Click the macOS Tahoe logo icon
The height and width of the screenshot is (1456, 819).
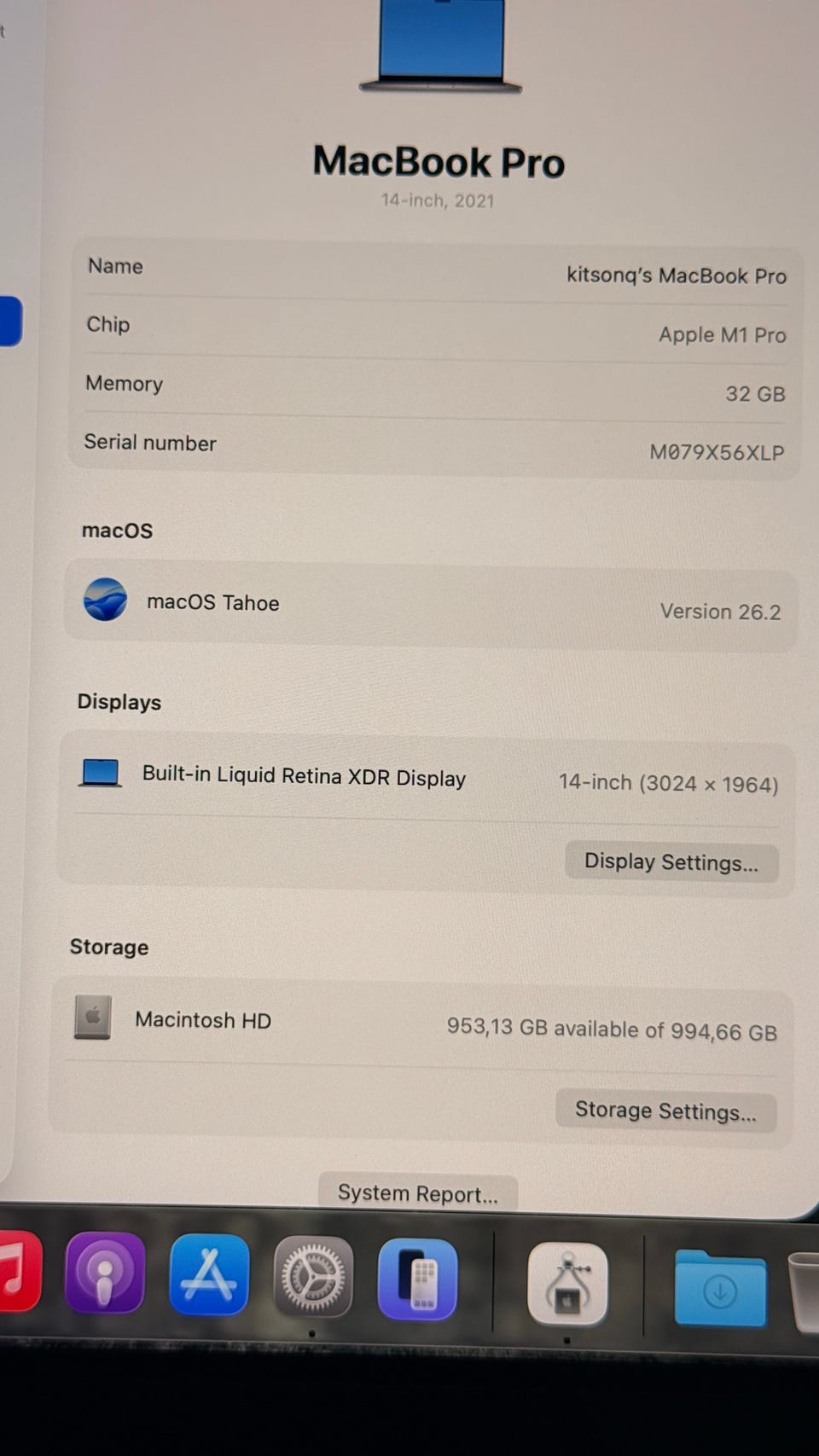pyautogui.click(x=105, y=599)
